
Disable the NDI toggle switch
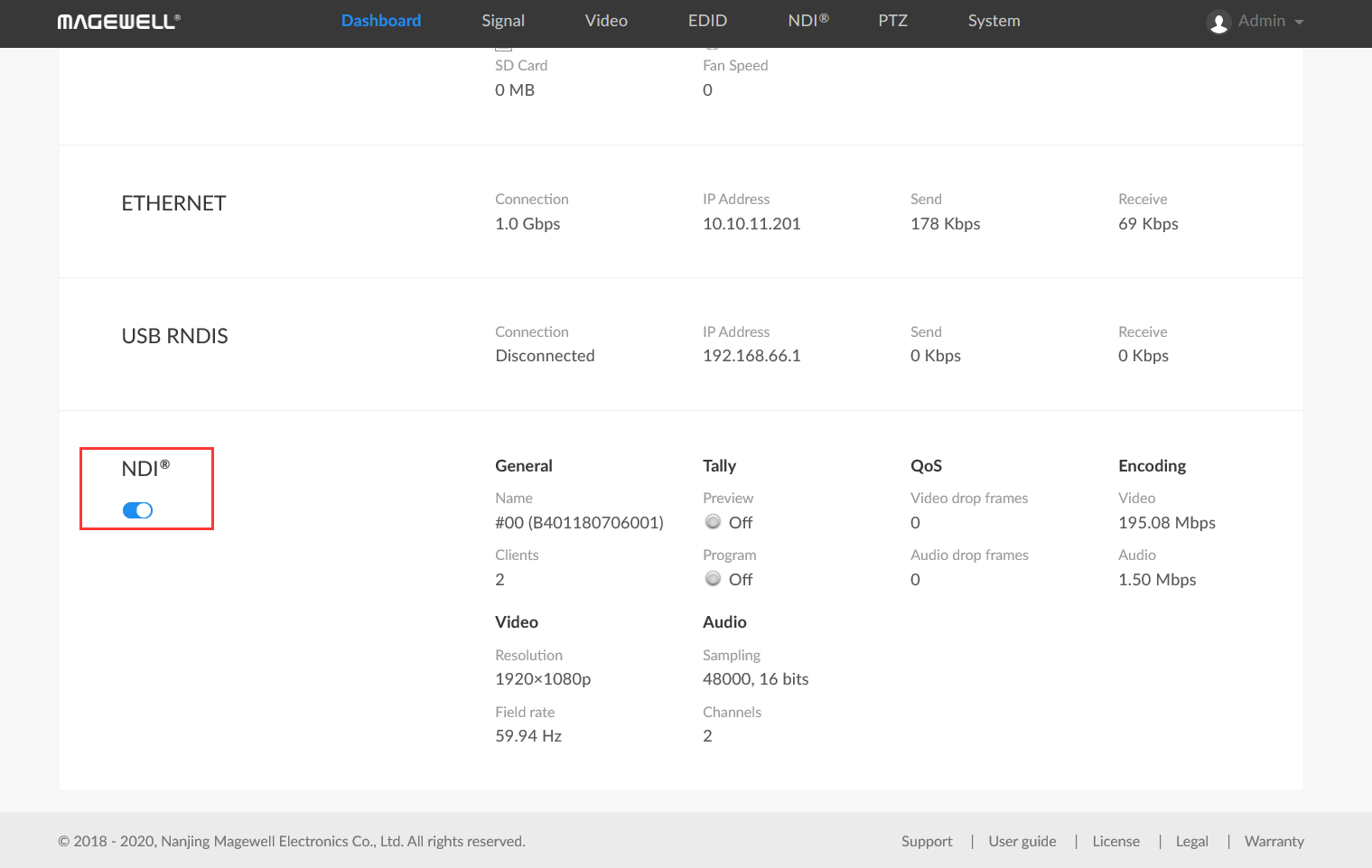pyautogui.click(x=137, y=510)
